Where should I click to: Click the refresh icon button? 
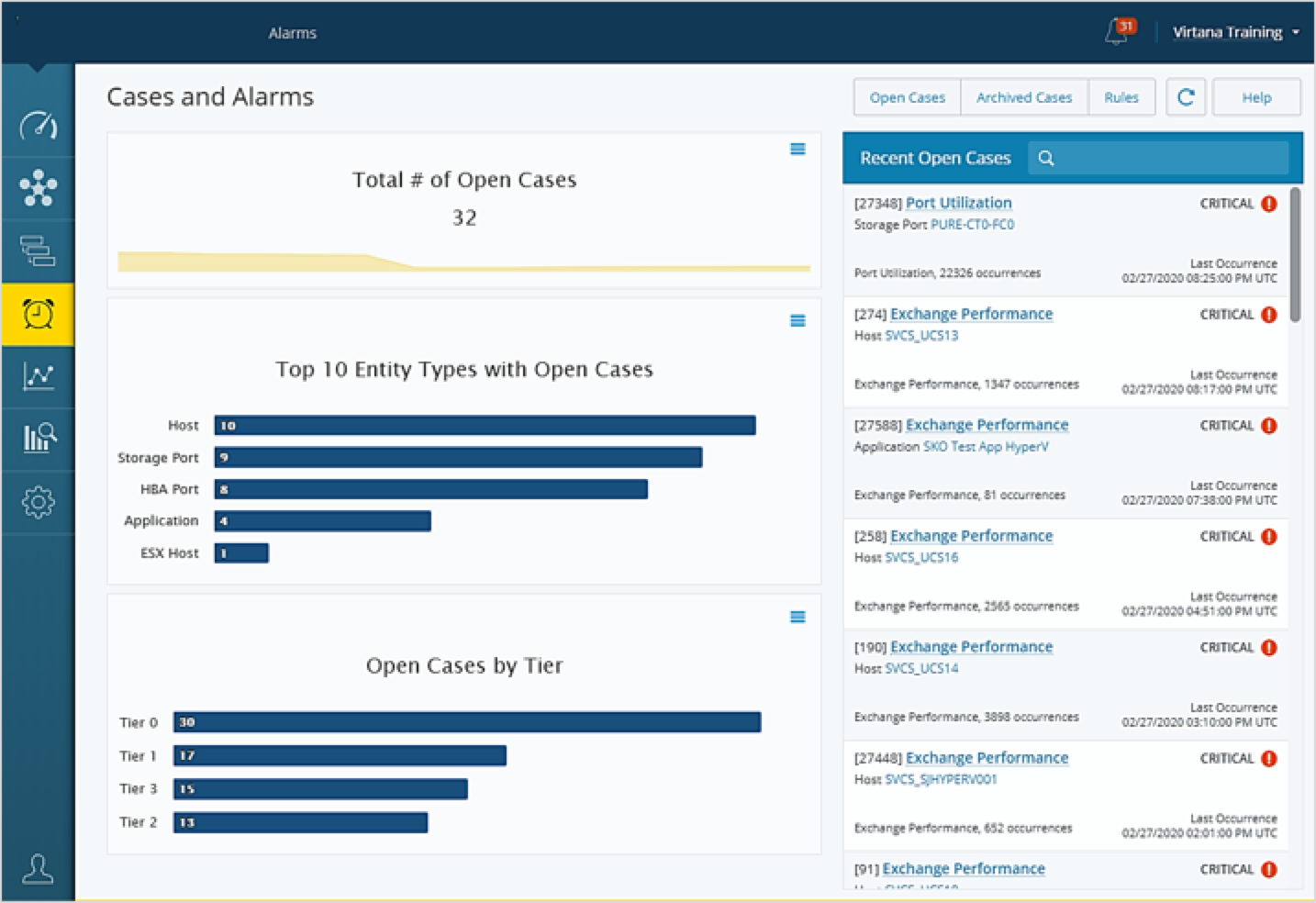tap(1186, 97)
